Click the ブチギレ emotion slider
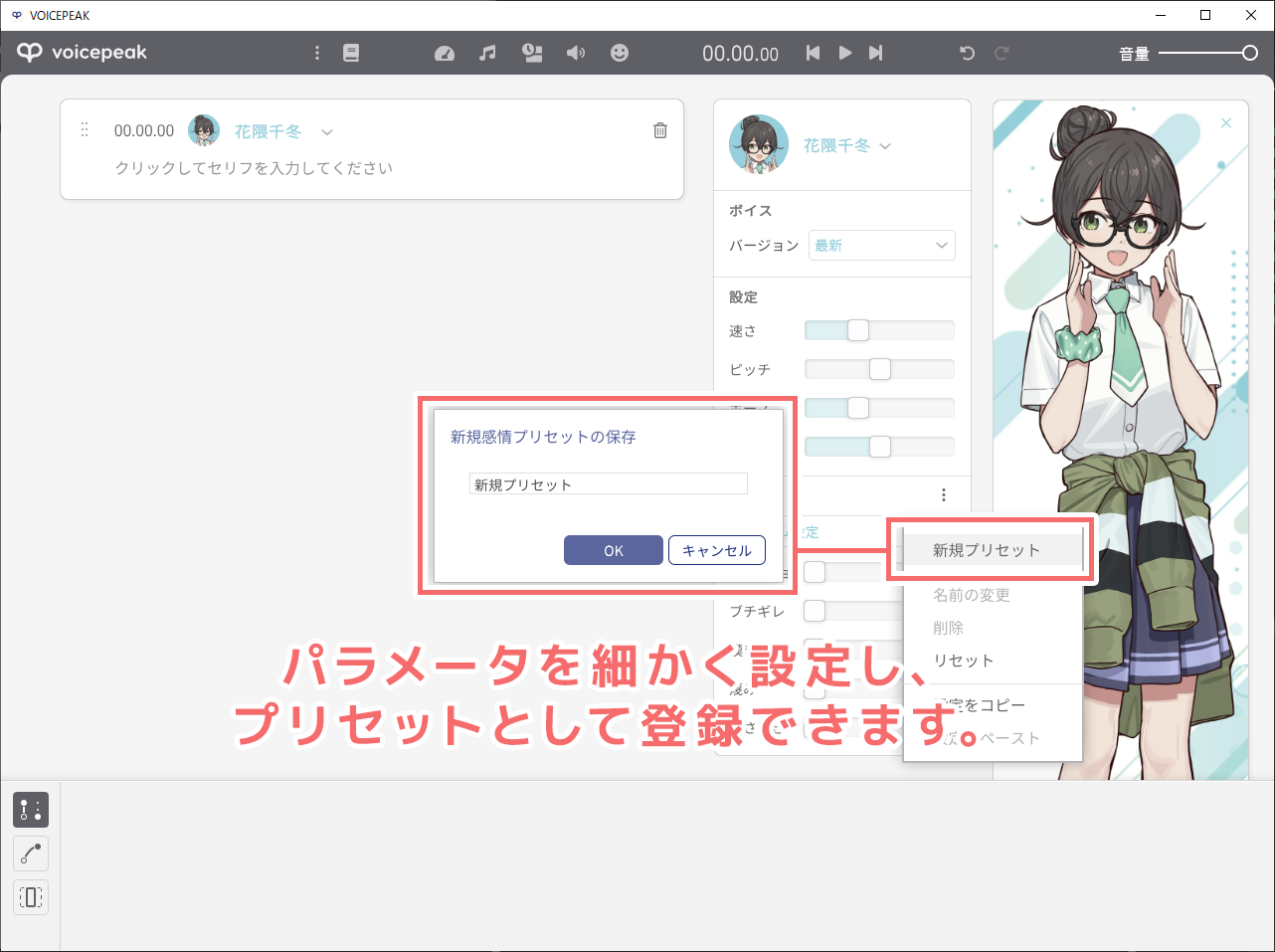The height and width of the screenshot is (952, 1275). (x=853, y=611)
